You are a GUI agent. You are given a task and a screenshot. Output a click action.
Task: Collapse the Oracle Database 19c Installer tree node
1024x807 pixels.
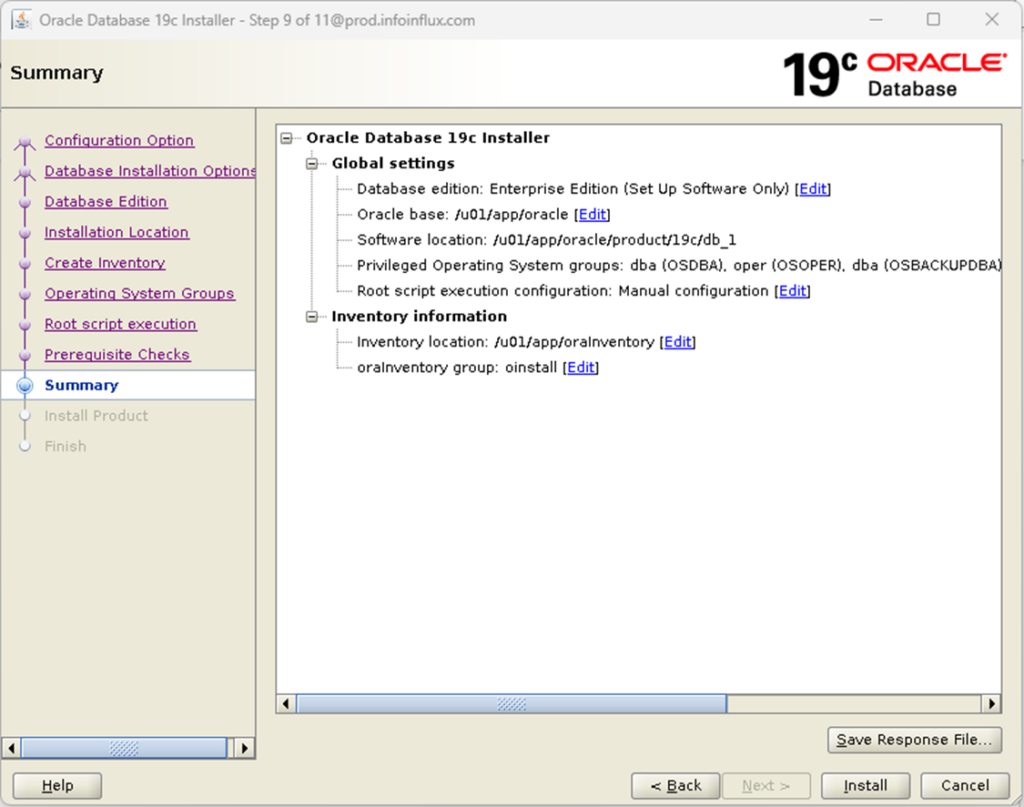pos(286,138)
